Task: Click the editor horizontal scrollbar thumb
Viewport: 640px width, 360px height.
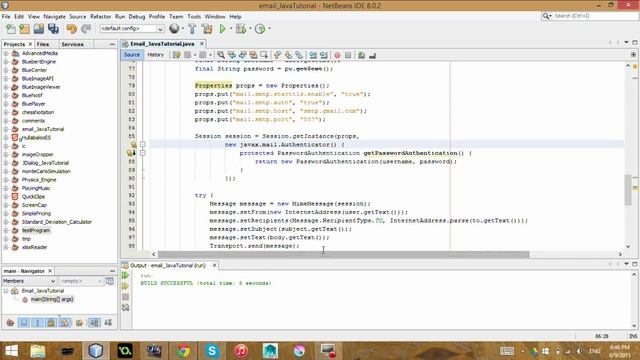Action: (x=343, y=254)
